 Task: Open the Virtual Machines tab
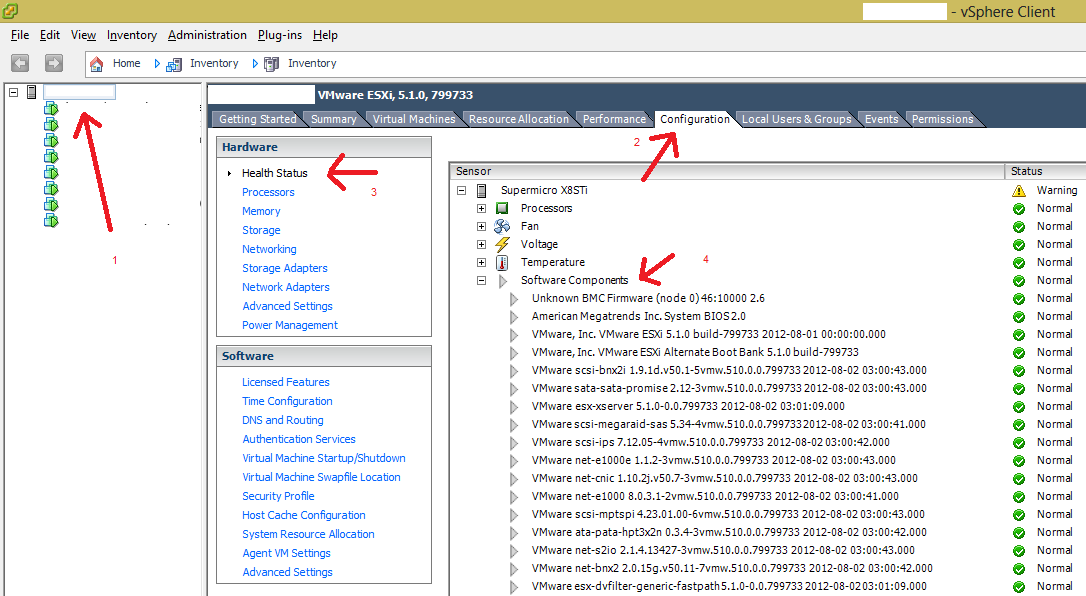413,119
